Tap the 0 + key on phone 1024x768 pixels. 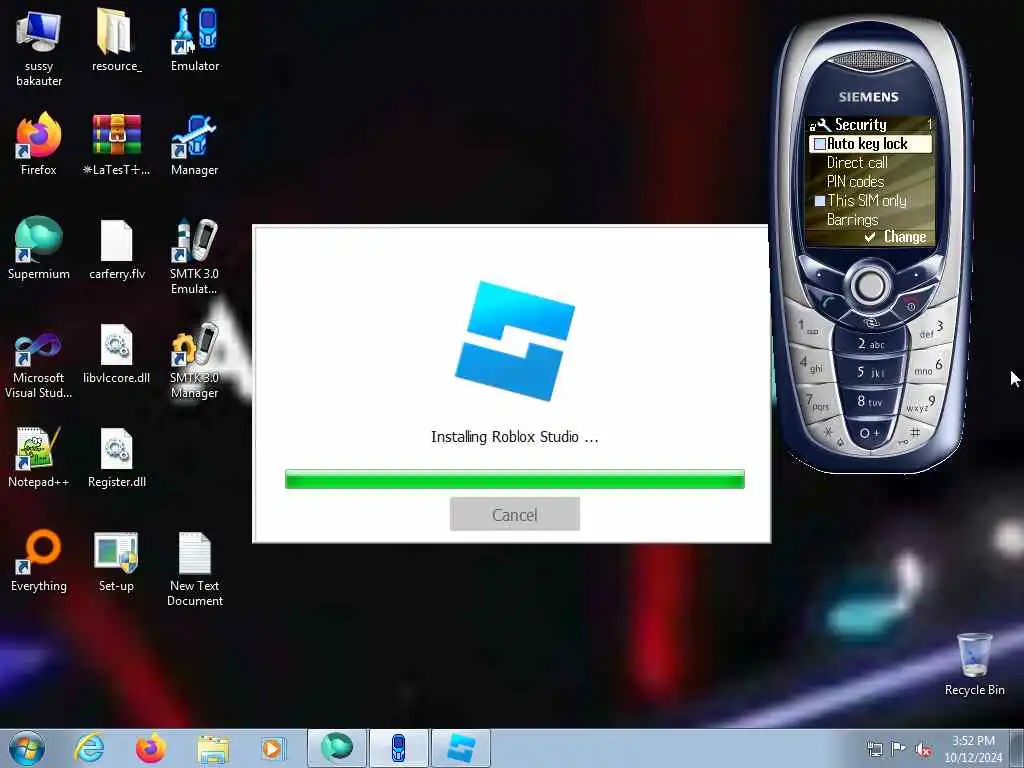click(x=869, y=433)
